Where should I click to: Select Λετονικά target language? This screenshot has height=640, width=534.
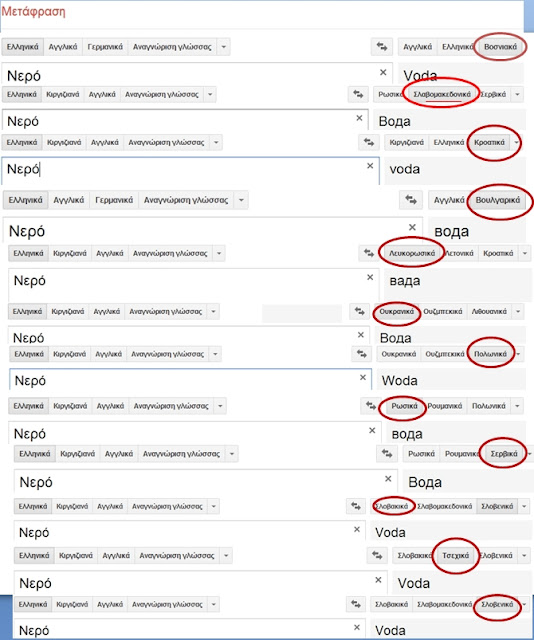point(459,253)
